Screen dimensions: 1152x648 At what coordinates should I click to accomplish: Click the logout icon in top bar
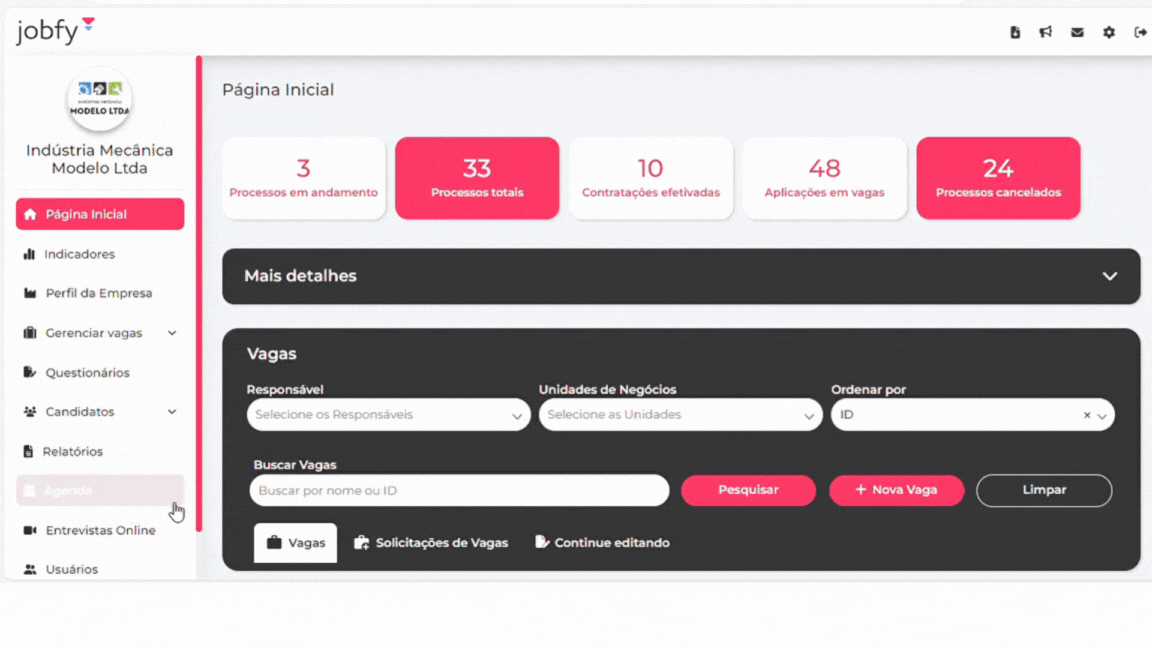click(1140, 32)
